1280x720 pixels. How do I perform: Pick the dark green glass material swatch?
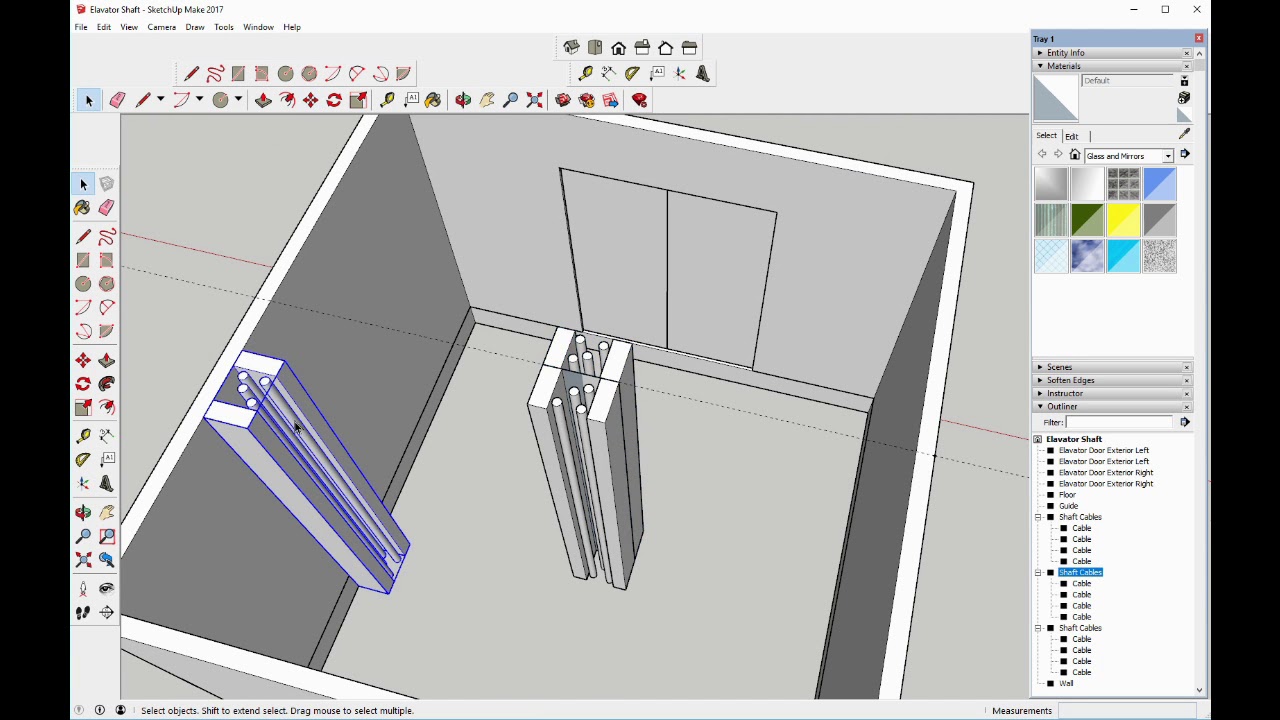pos(1087,220)
